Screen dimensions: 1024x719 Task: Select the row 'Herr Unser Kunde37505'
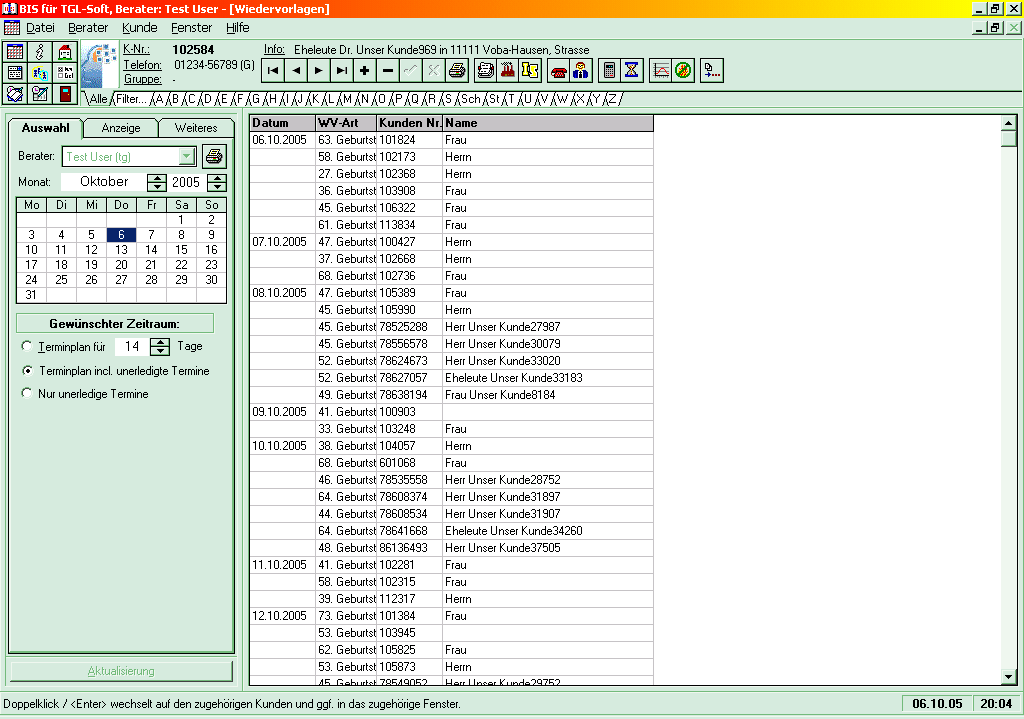coord(452,548)
